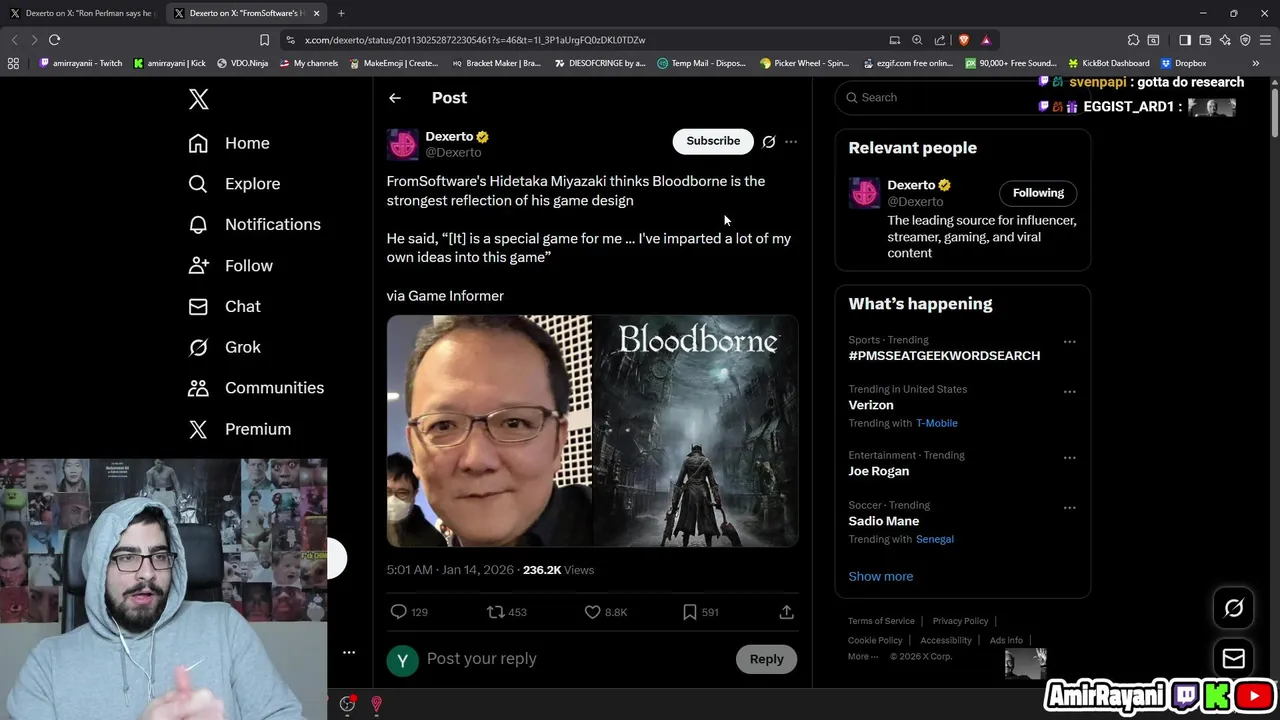Open options for Joe Rogan trend
The width and height of the screenshot is (1280, 720).
1069,458
